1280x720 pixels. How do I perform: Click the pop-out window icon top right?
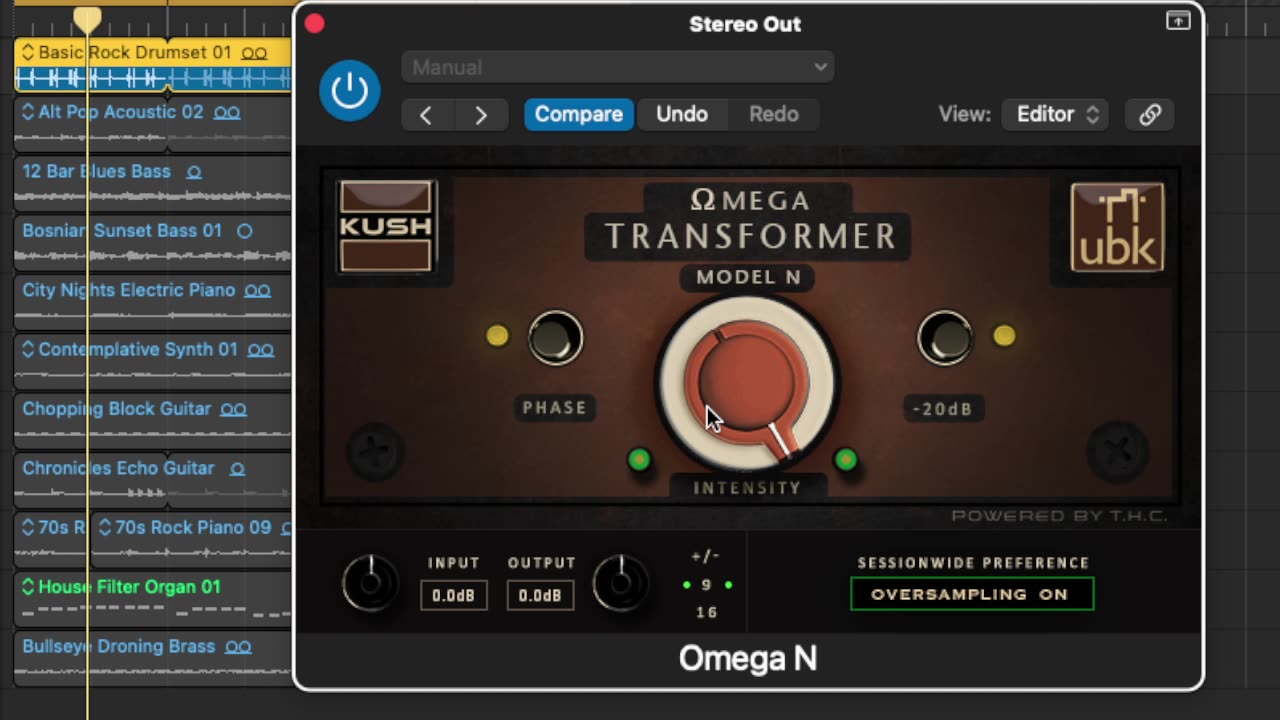point(1178,20)
